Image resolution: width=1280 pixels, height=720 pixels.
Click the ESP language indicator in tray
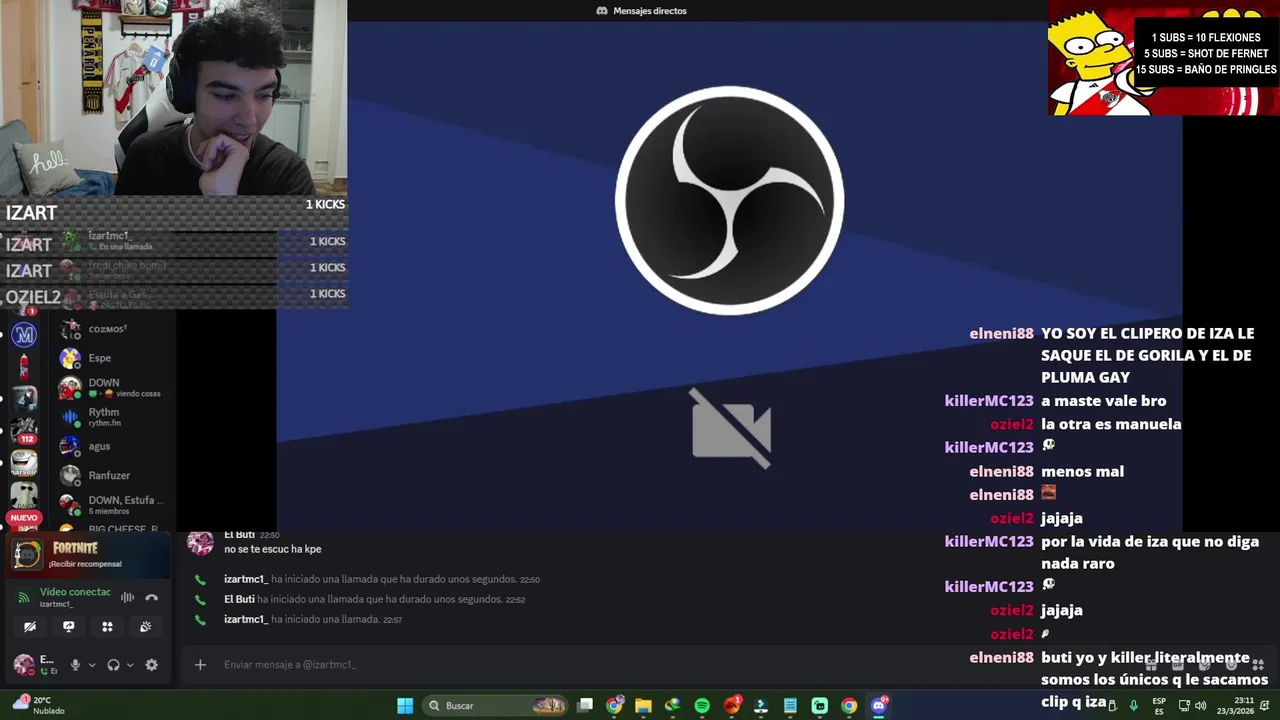coord(1159,706)
